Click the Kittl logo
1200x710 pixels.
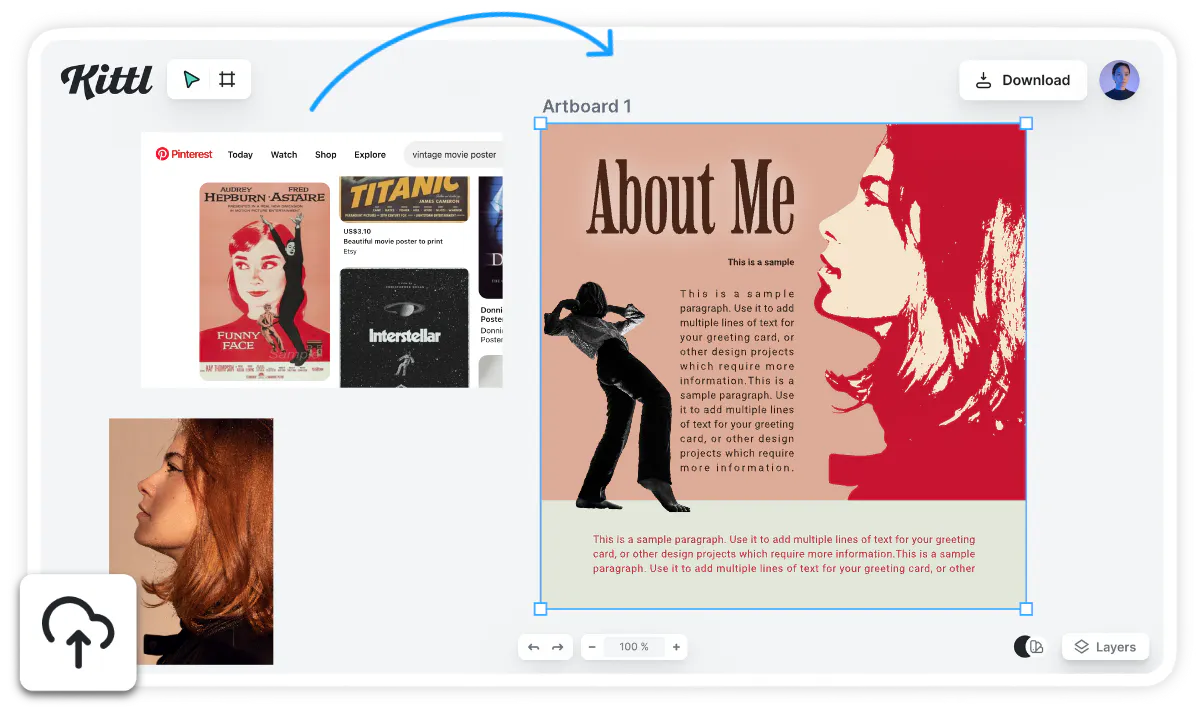pos(106,80)
